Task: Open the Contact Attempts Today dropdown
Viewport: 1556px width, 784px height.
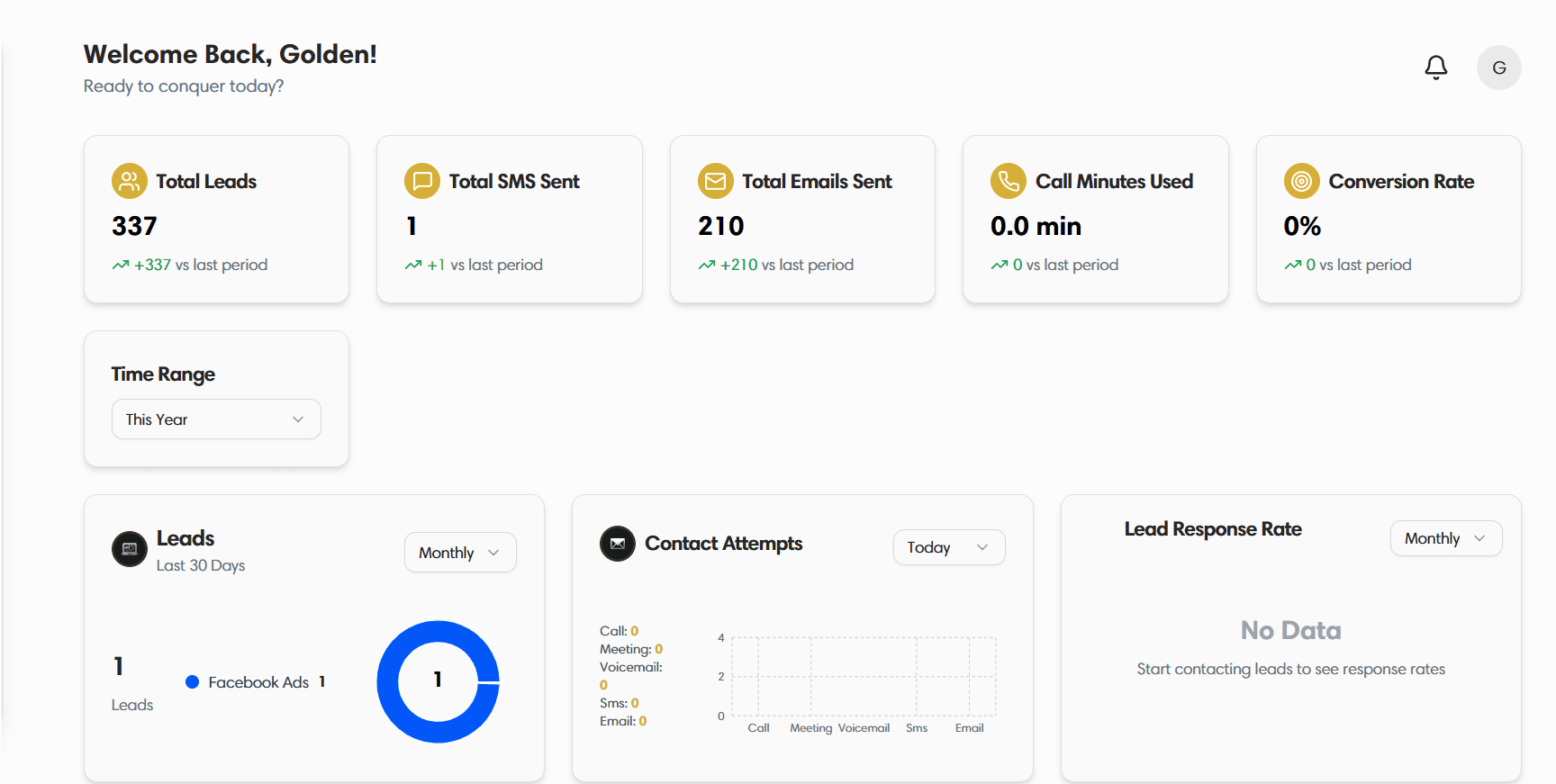Action: point(949,547)
